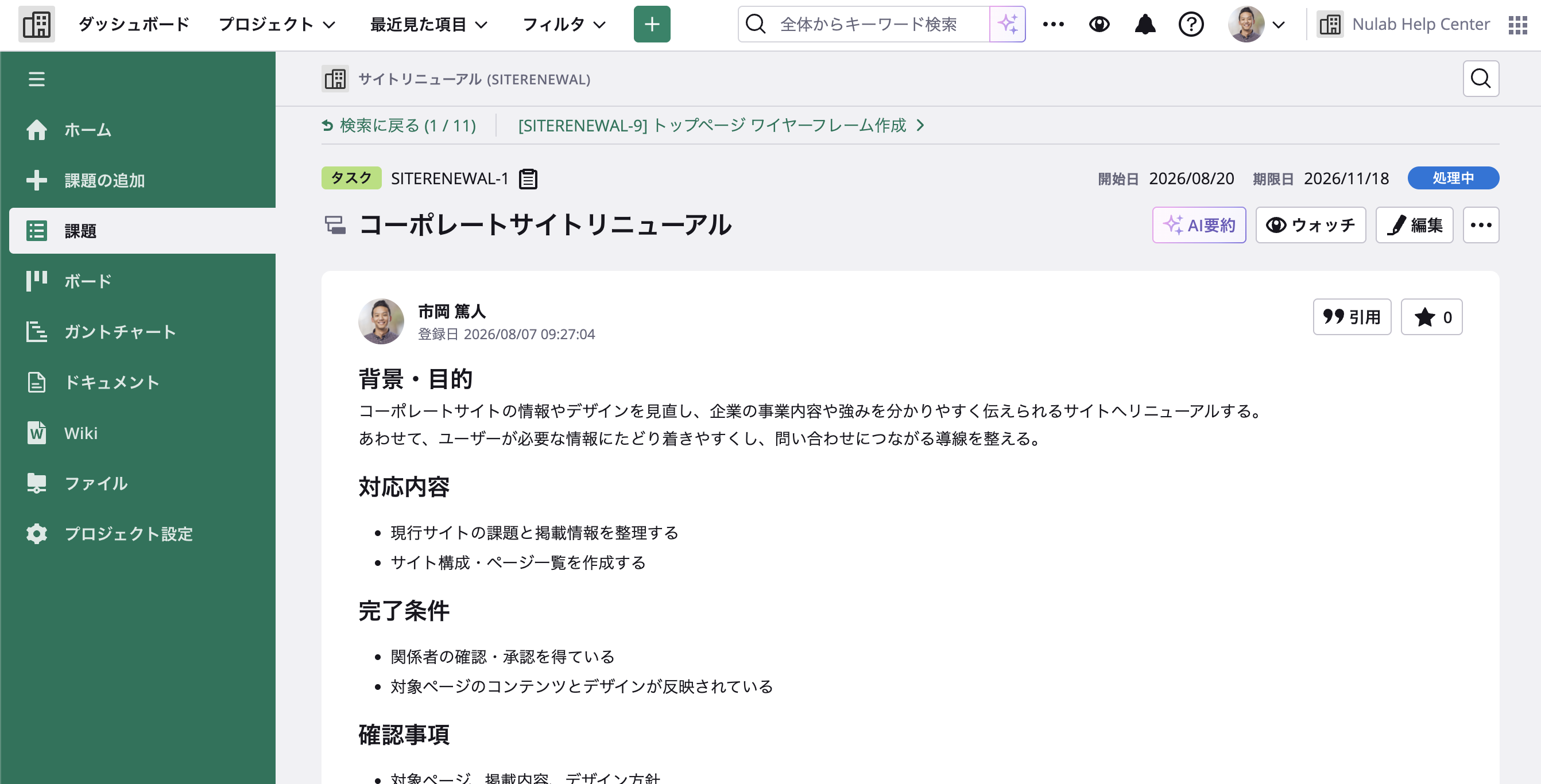The width and height of the screenshot is (1541, 784).
Task: Click the プロジェクト設定 gear icon
Action: [37, 533]
